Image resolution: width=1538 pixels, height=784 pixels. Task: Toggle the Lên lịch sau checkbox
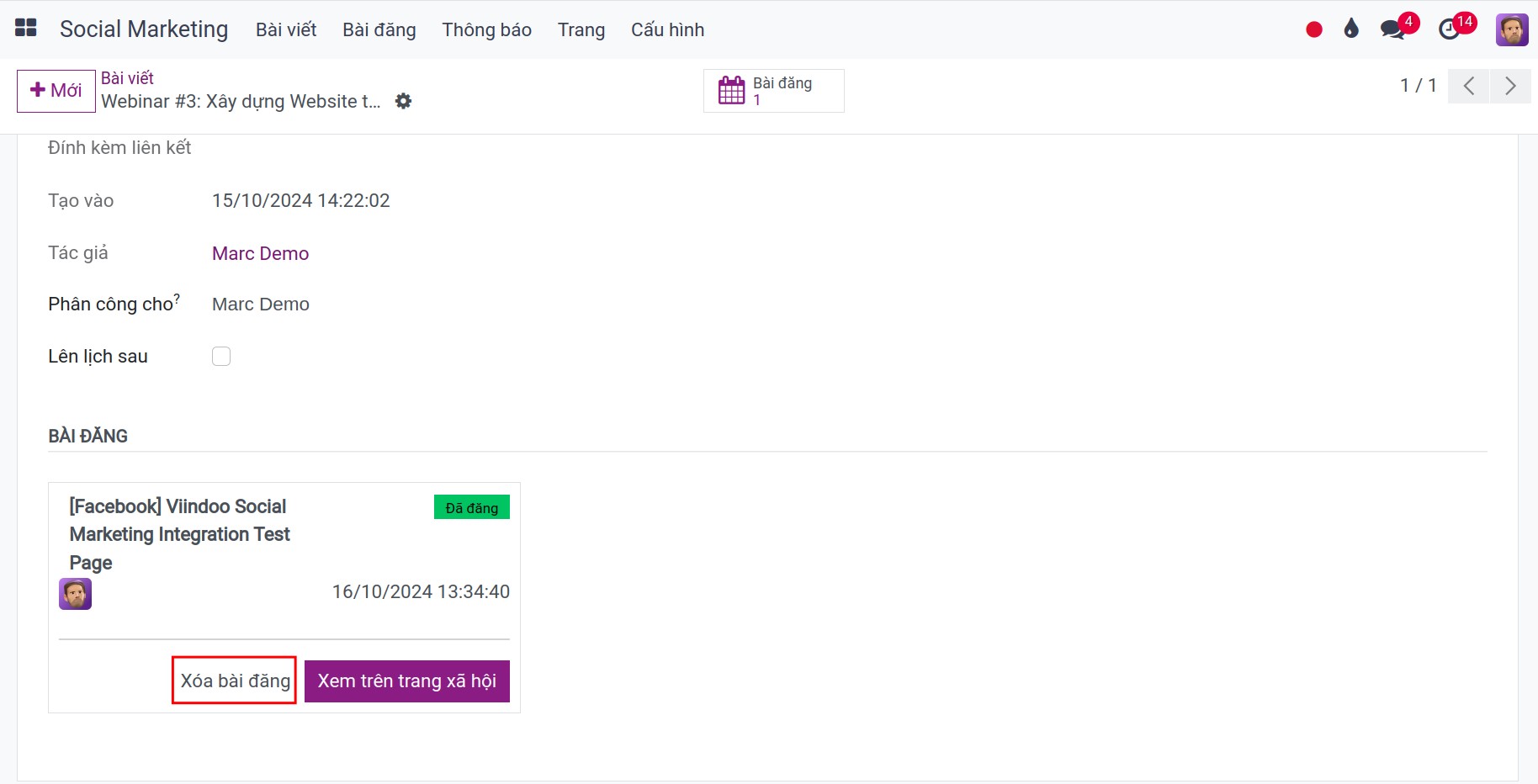[x=221, y=356]
